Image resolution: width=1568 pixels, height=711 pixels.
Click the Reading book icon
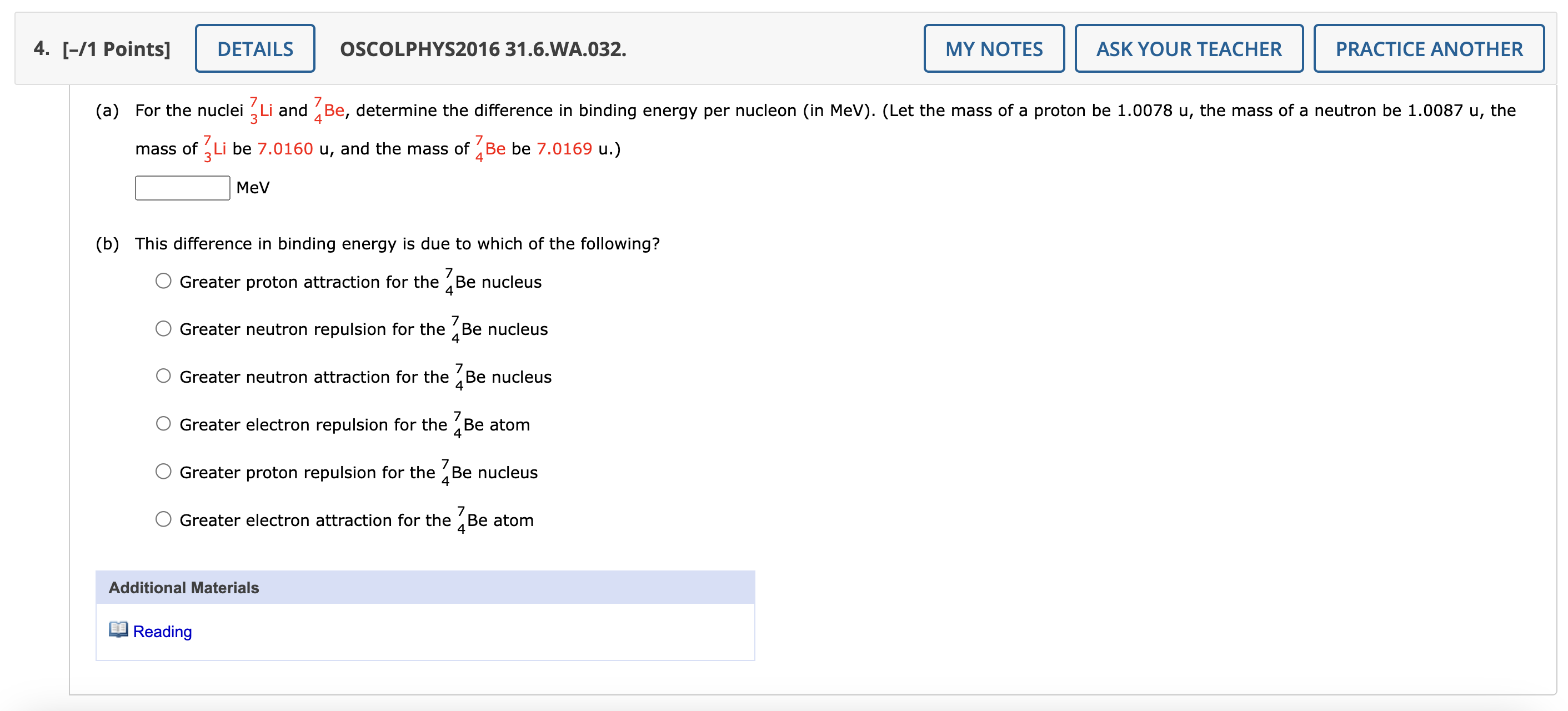119,631
